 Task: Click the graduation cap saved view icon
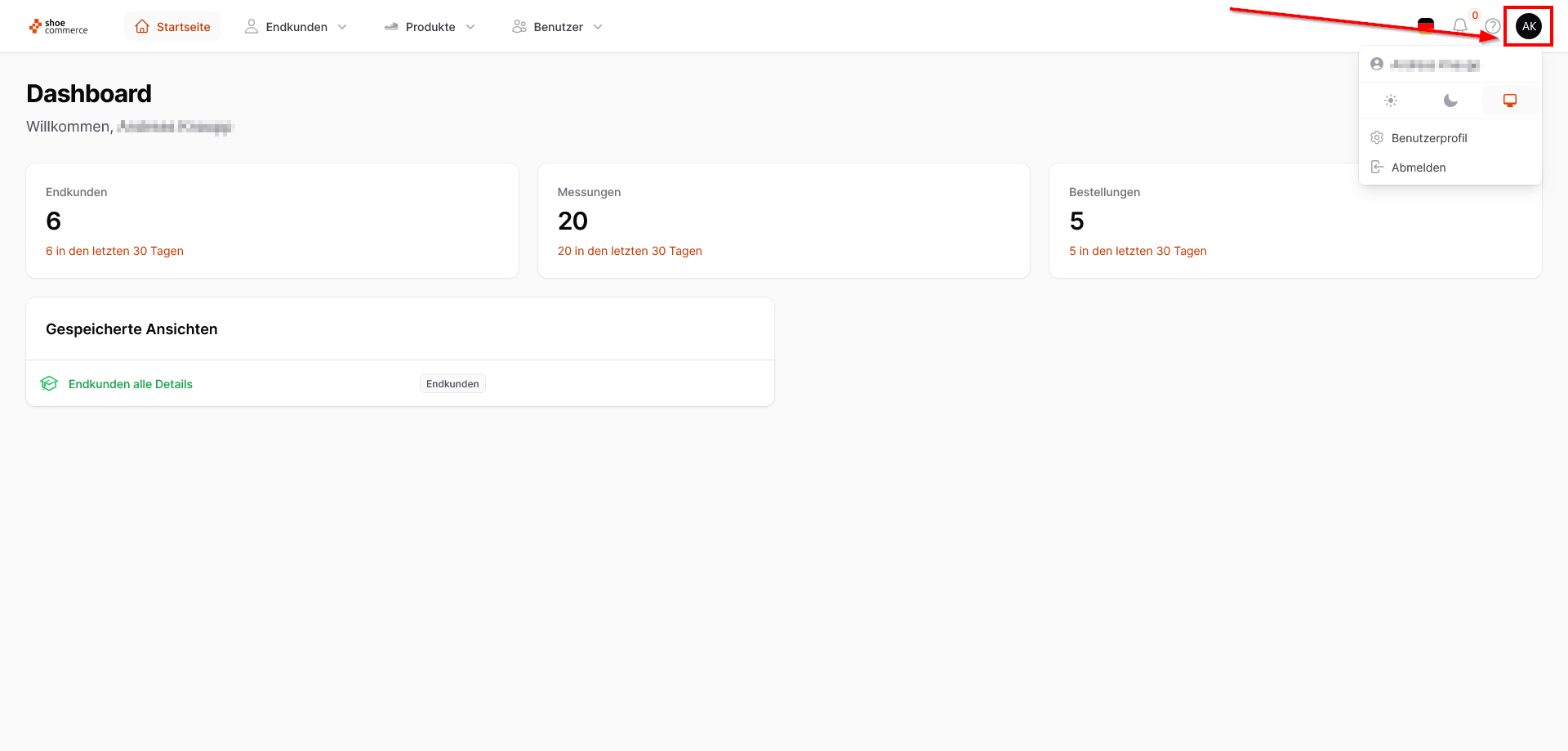[x=49, y=384]
